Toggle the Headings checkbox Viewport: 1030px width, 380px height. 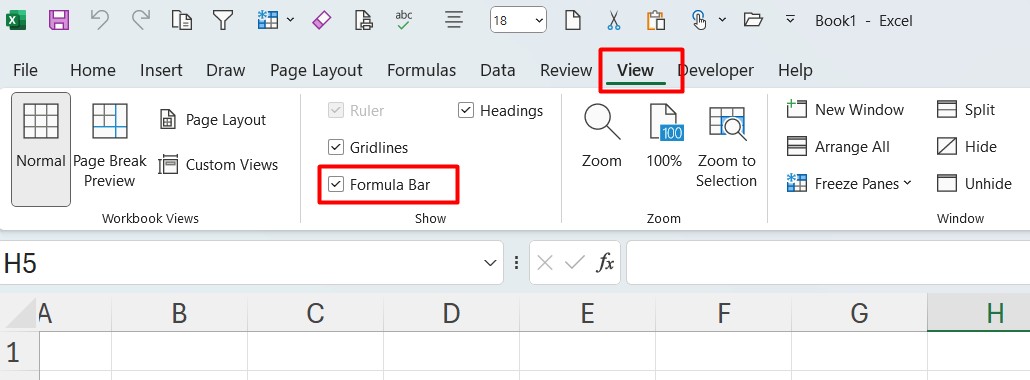click(x=466, y=110)
